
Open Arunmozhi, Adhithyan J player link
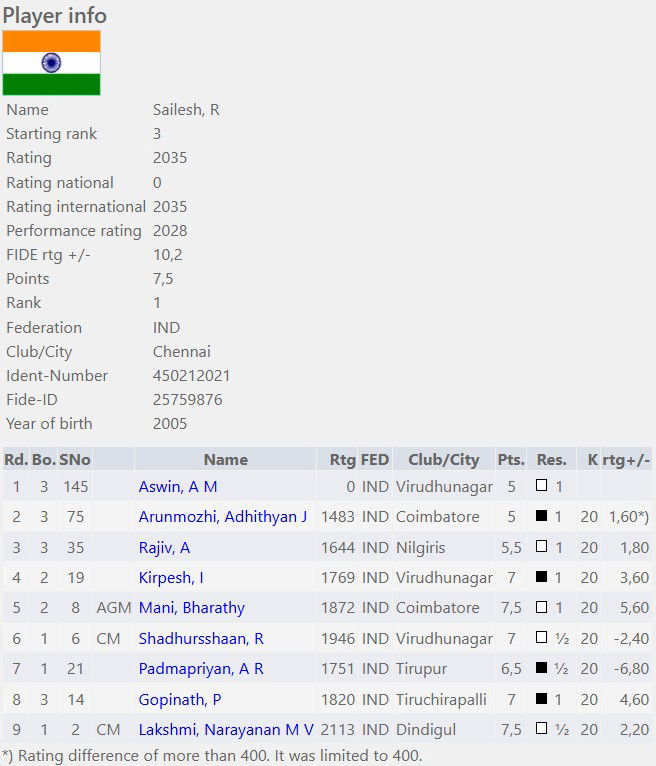pyautogui.click(x=222, y=517)
